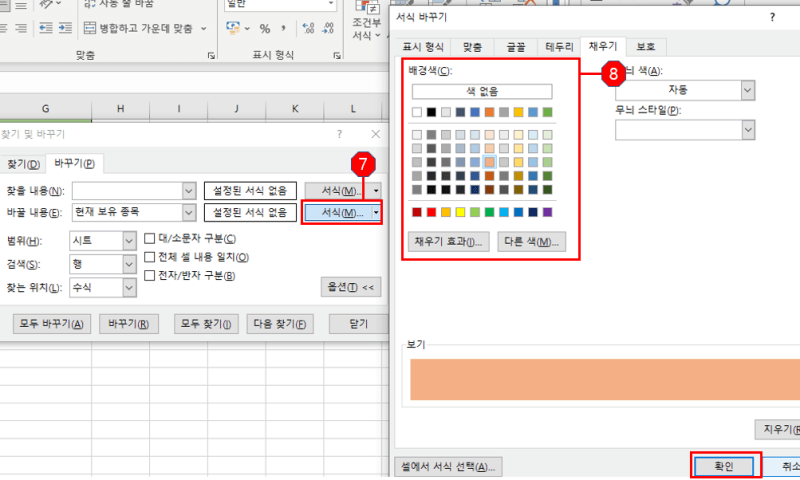The width and height of the screenshot is (800, 480).
Task: Pick black swatch in top theme row
Action: [x=431, y=112]
